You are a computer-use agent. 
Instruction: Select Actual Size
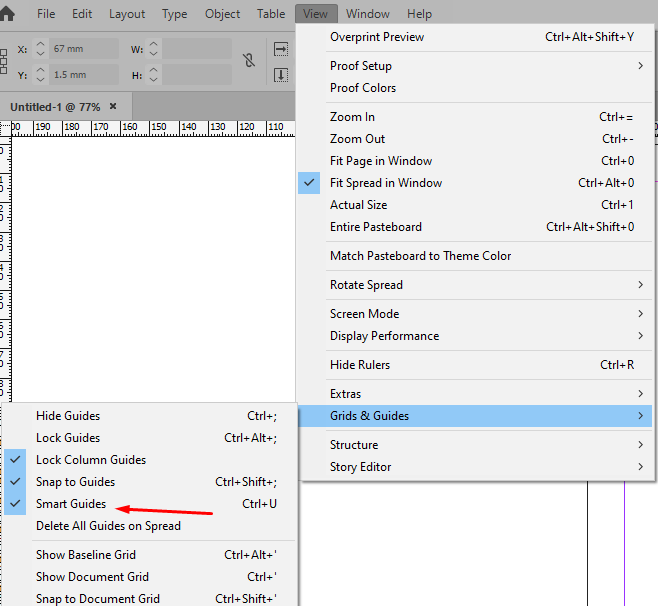475,205
